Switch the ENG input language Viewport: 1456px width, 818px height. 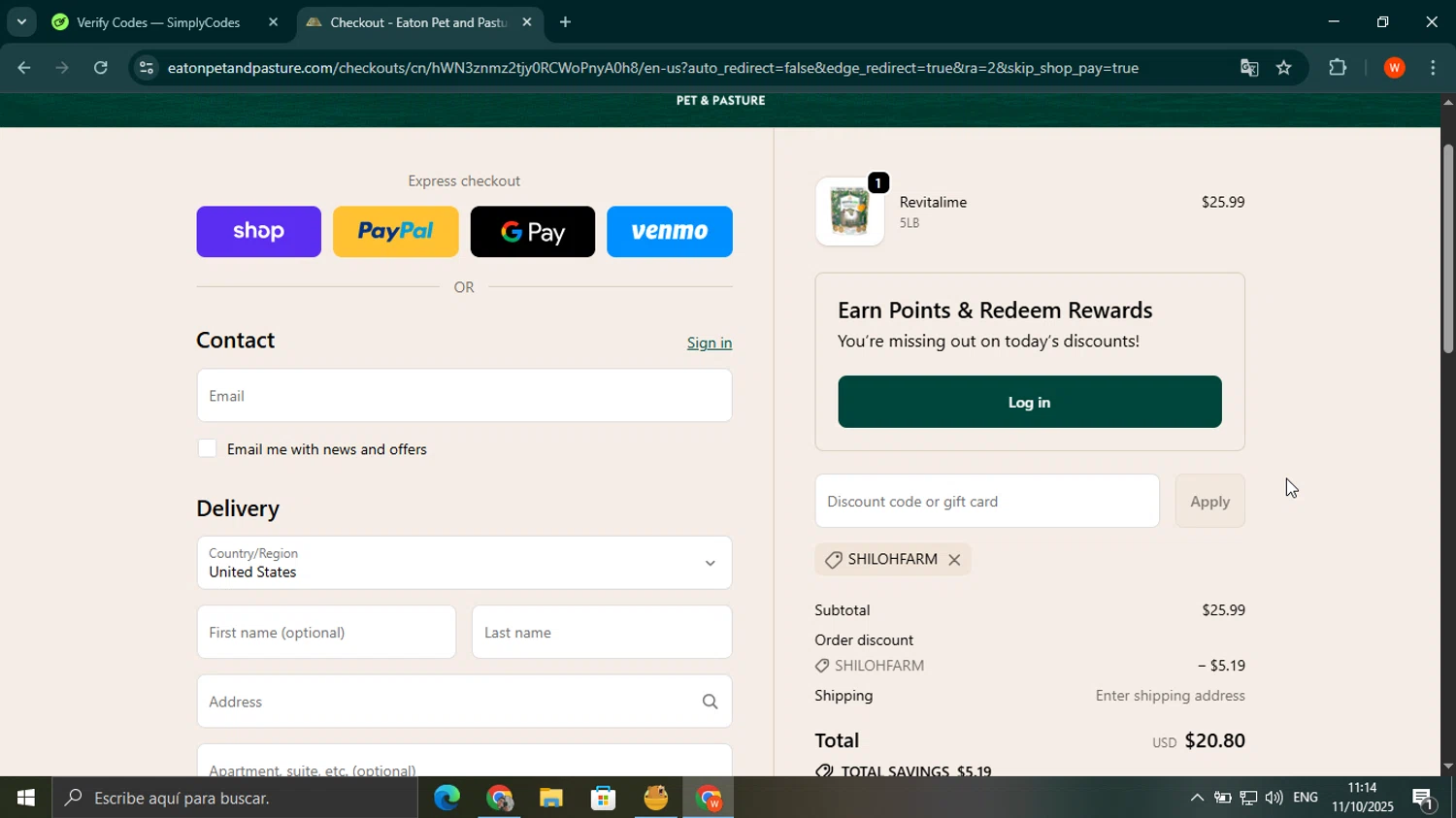coord(1306,798)
